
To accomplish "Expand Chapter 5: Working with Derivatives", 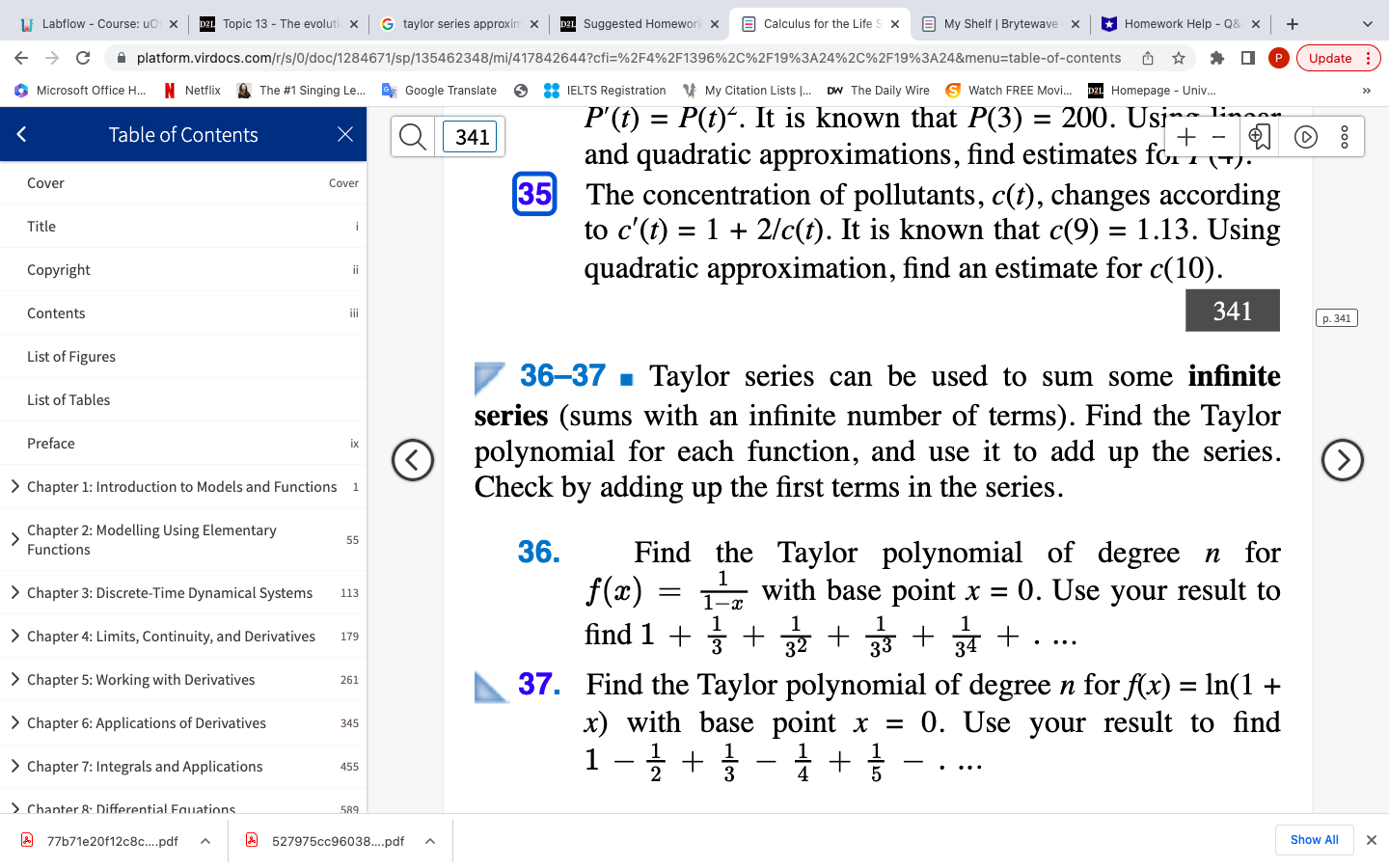I will [14, 679].
